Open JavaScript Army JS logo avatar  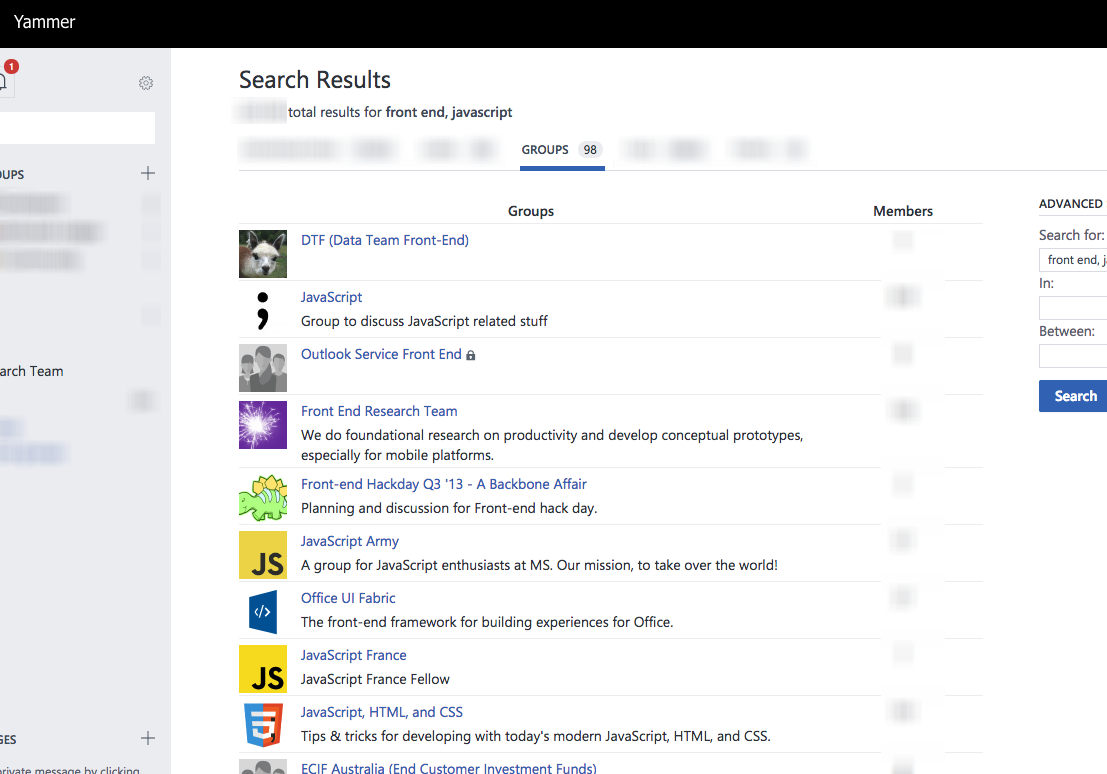click(263, 555)
